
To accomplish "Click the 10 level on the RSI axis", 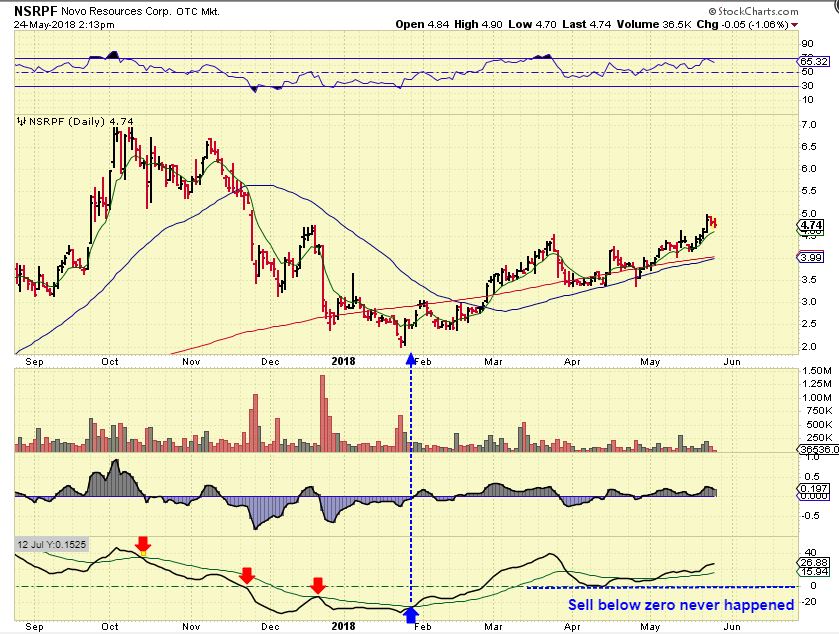I will point(807,100).
